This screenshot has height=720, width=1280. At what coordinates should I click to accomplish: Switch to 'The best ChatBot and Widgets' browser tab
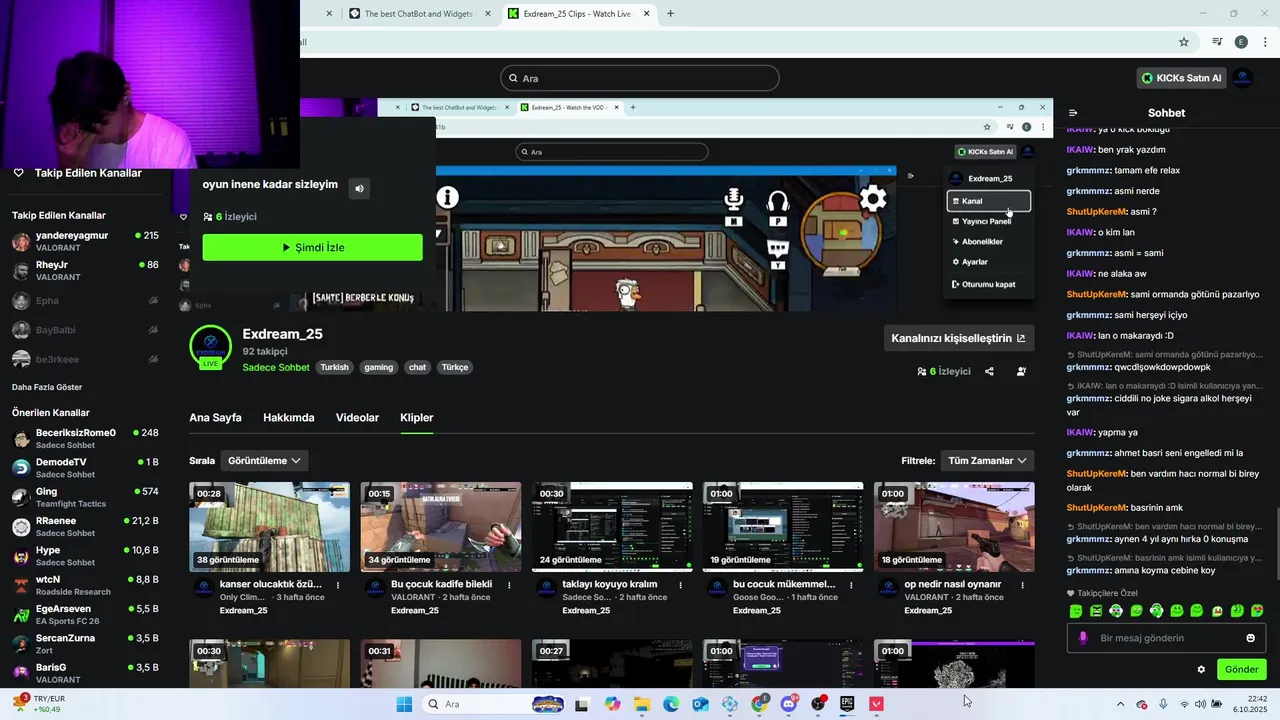(418, 14)
